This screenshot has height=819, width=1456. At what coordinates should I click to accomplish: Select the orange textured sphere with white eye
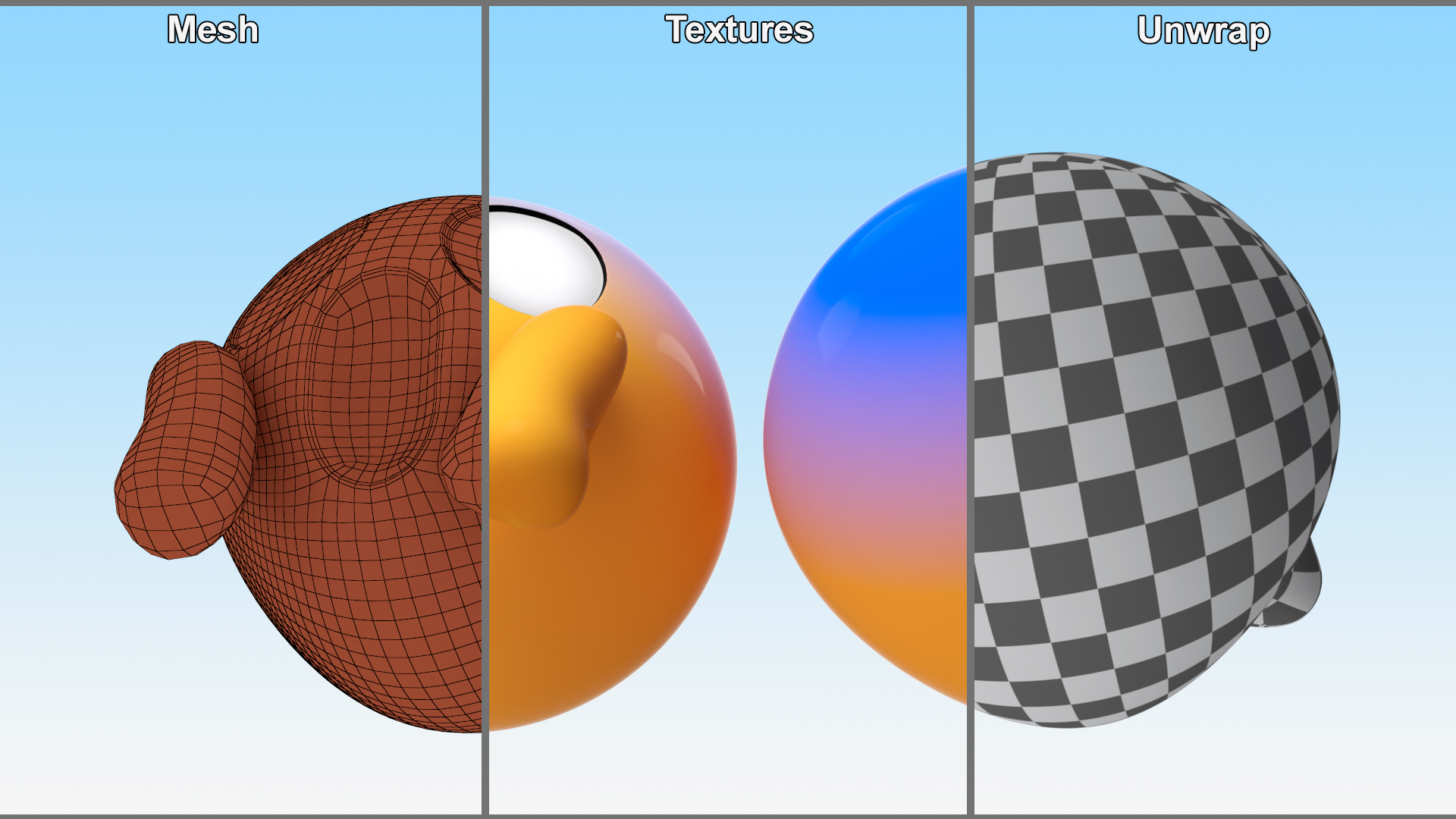(613, 464)
